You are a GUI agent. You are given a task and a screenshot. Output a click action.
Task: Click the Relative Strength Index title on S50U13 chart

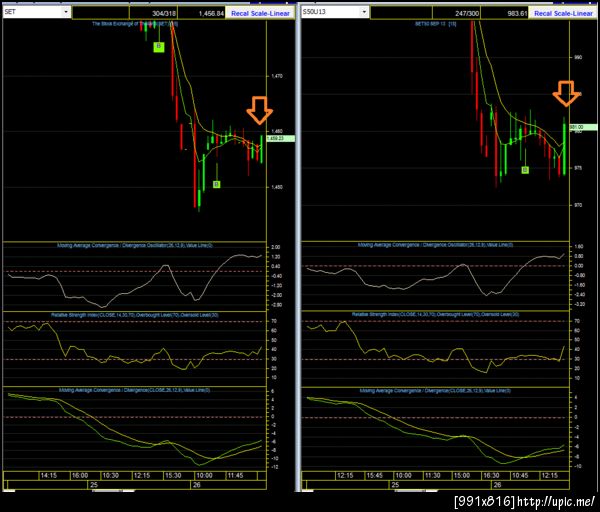click(435, 315)
